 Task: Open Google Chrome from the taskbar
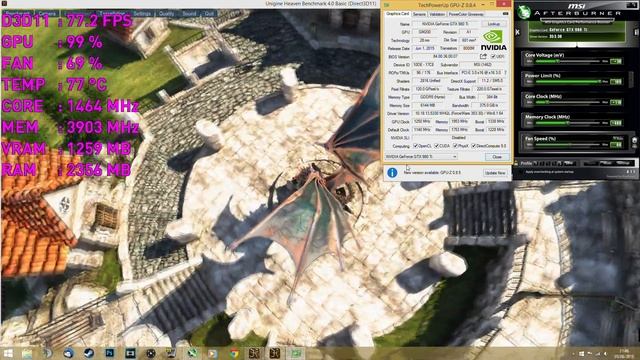coord(234,353)
